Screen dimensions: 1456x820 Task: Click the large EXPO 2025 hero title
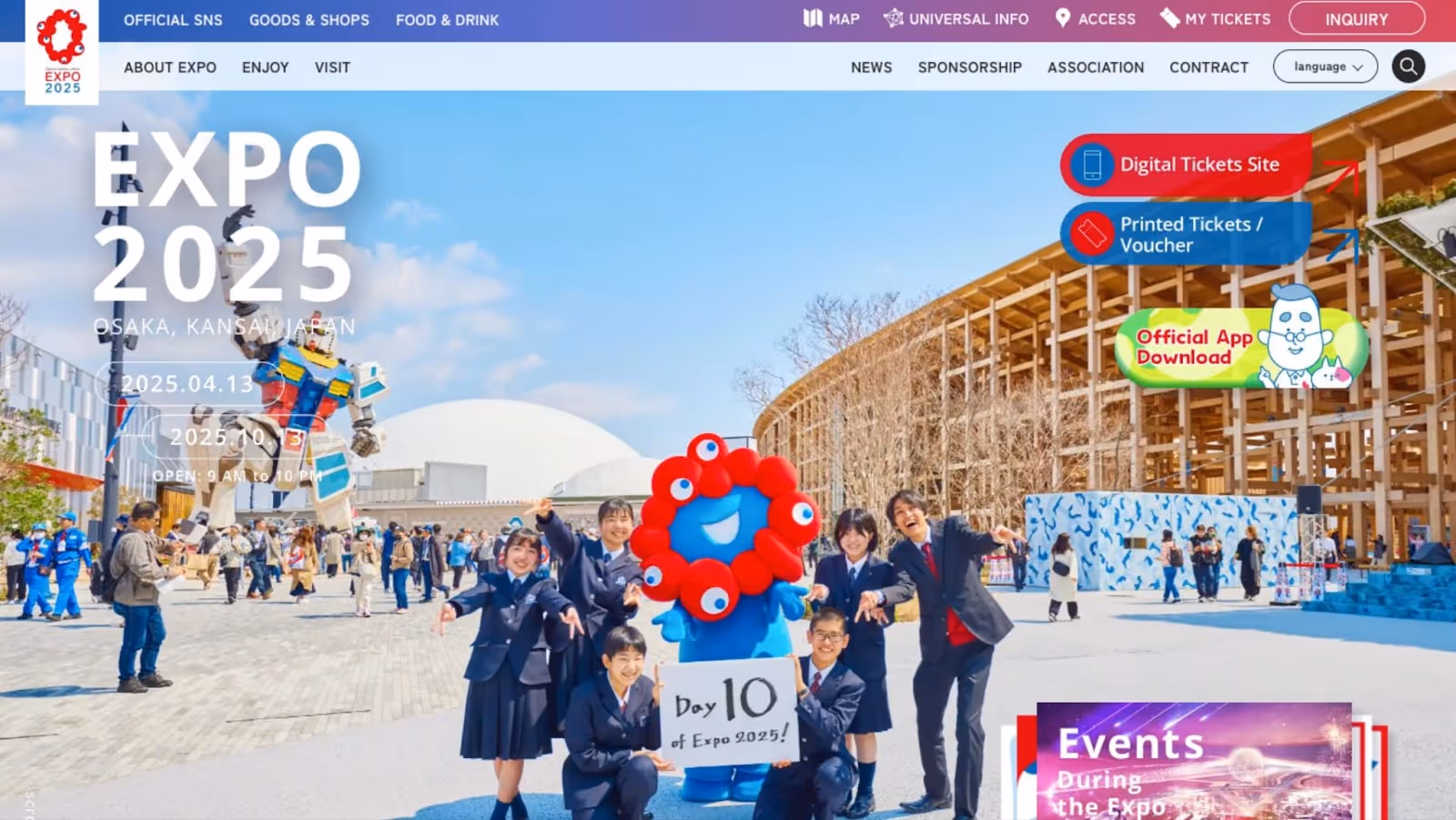(x=227, y=217)
